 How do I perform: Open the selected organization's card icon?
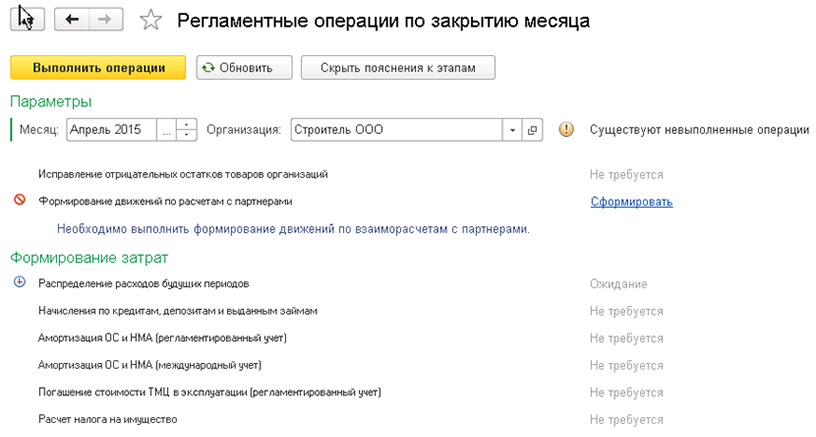pos(532,130)
